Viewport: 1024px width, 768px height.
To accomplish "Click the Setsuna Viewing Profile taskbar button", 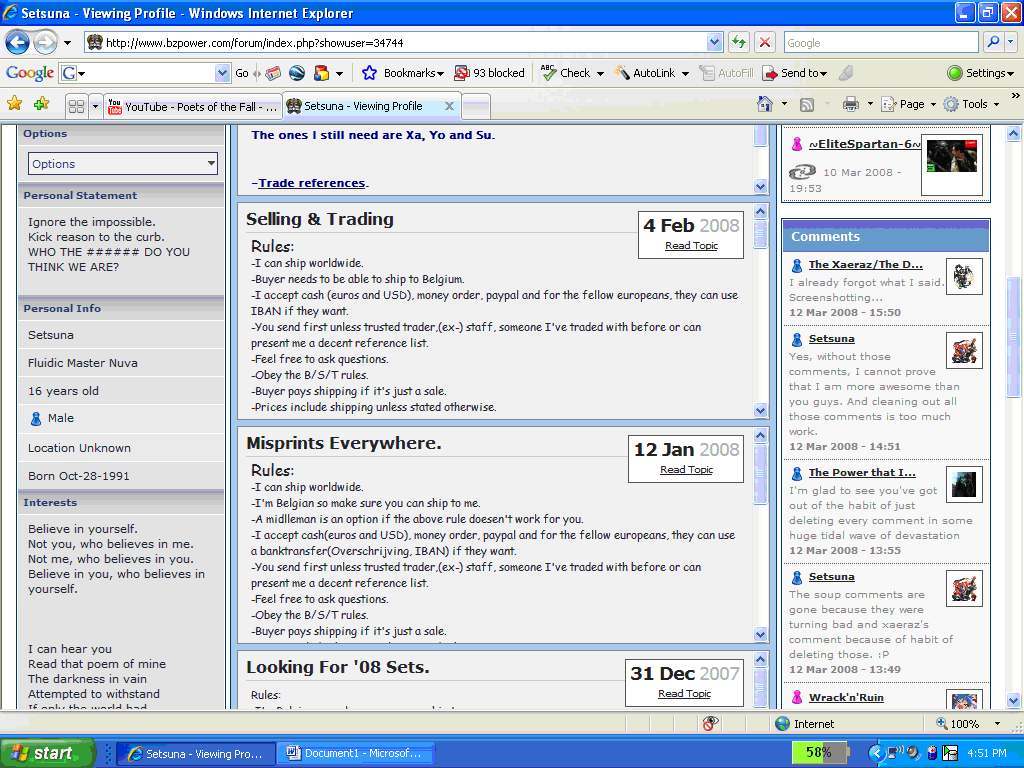I will 196,754.
